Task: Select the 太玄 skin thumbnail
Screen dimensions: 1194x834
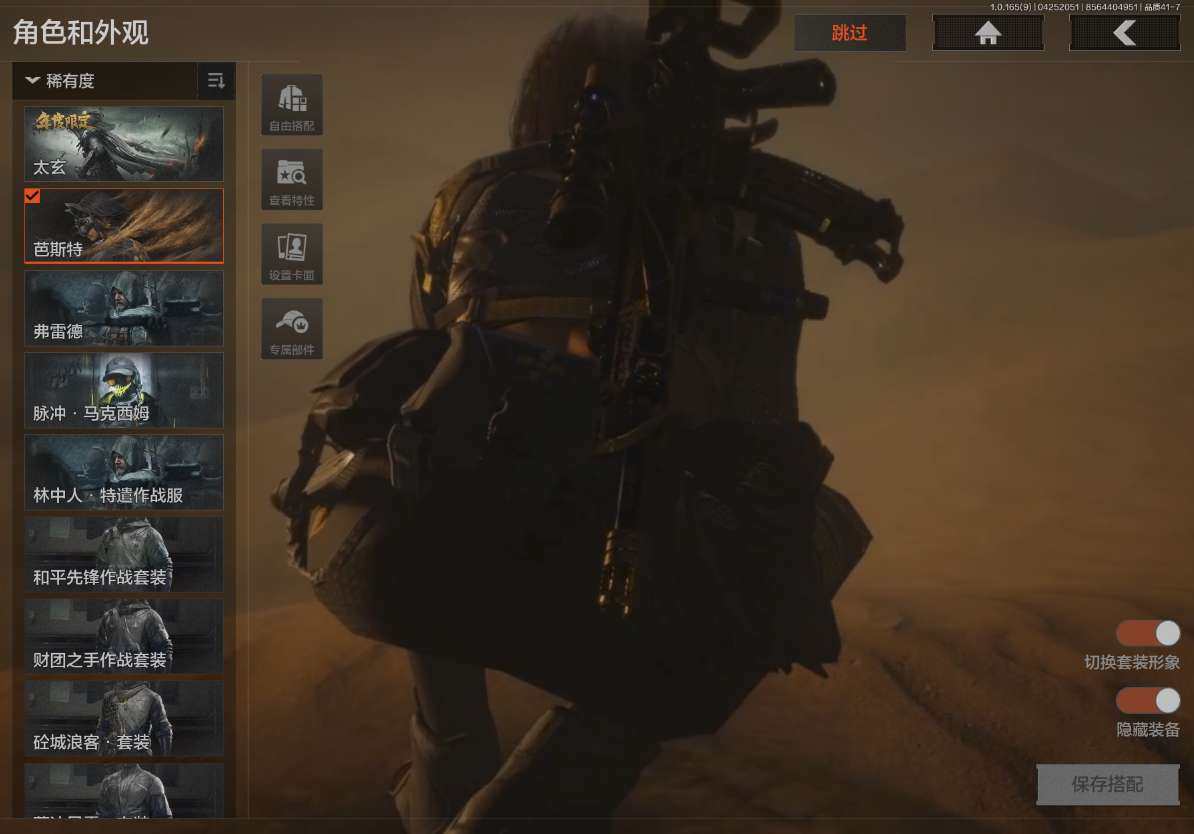Action: point(124,144)
